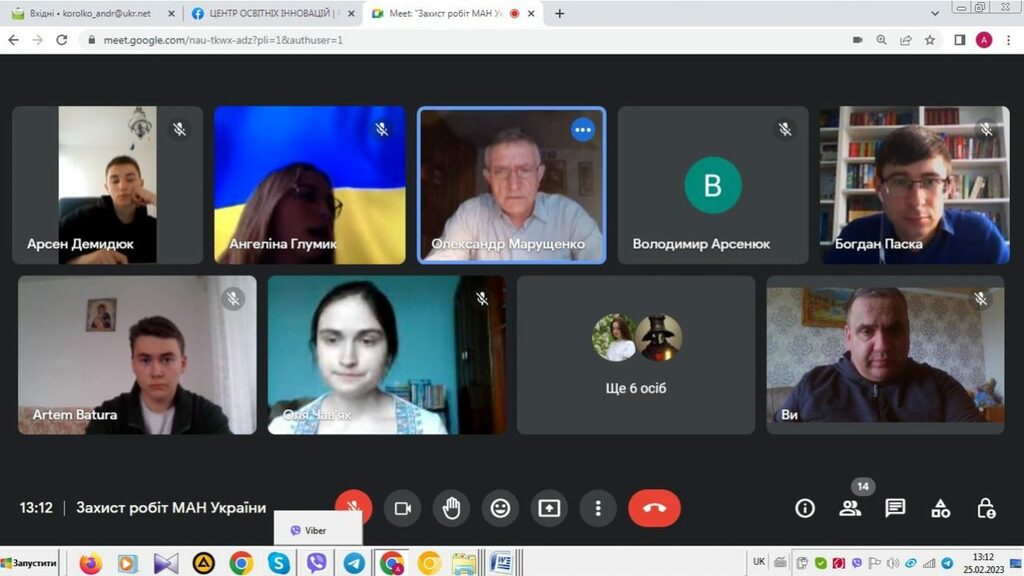Leave the call with red hang-up button

[654, 508]
